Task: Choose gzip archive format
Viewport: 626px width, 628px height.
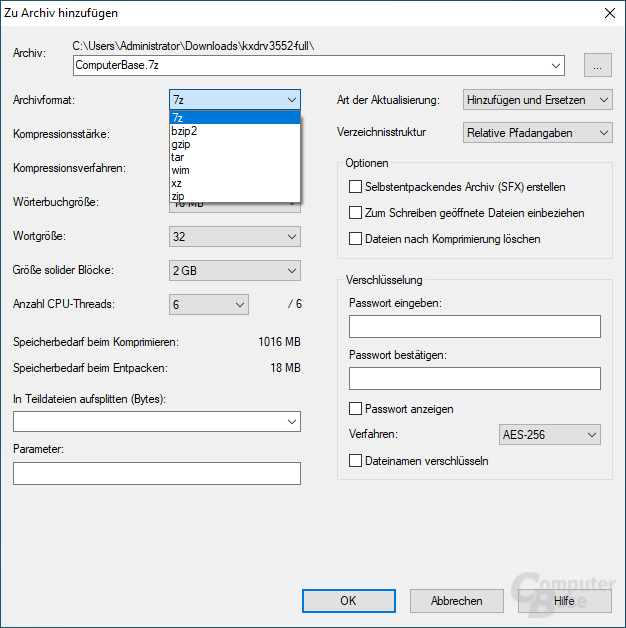Action: coord(235,144)
